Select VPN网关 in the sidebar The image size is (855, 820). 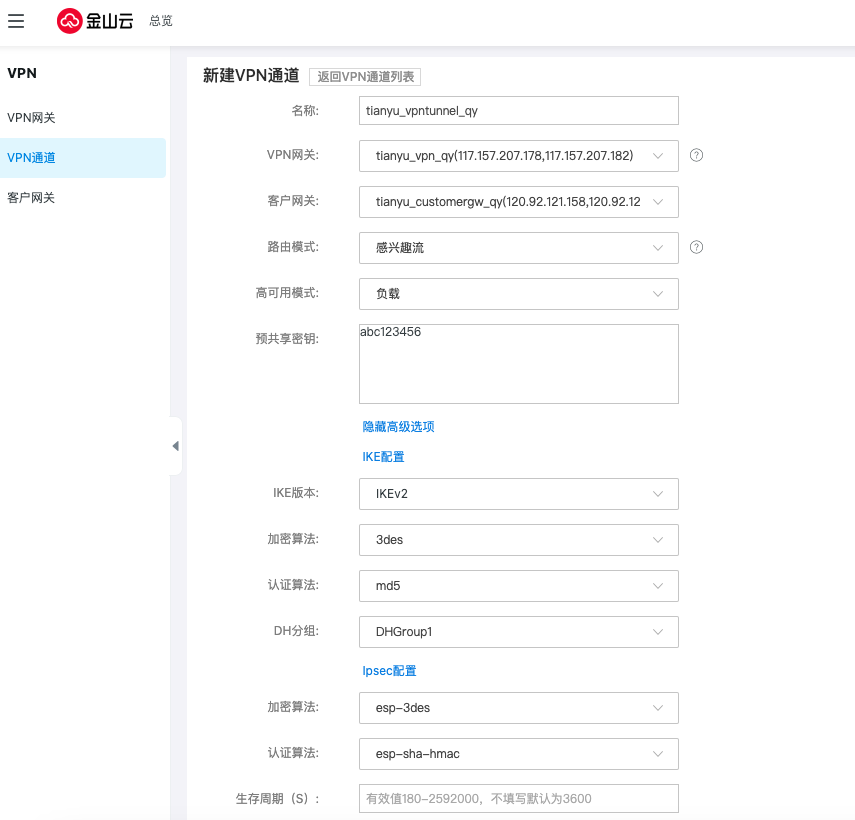coord(32,118)
